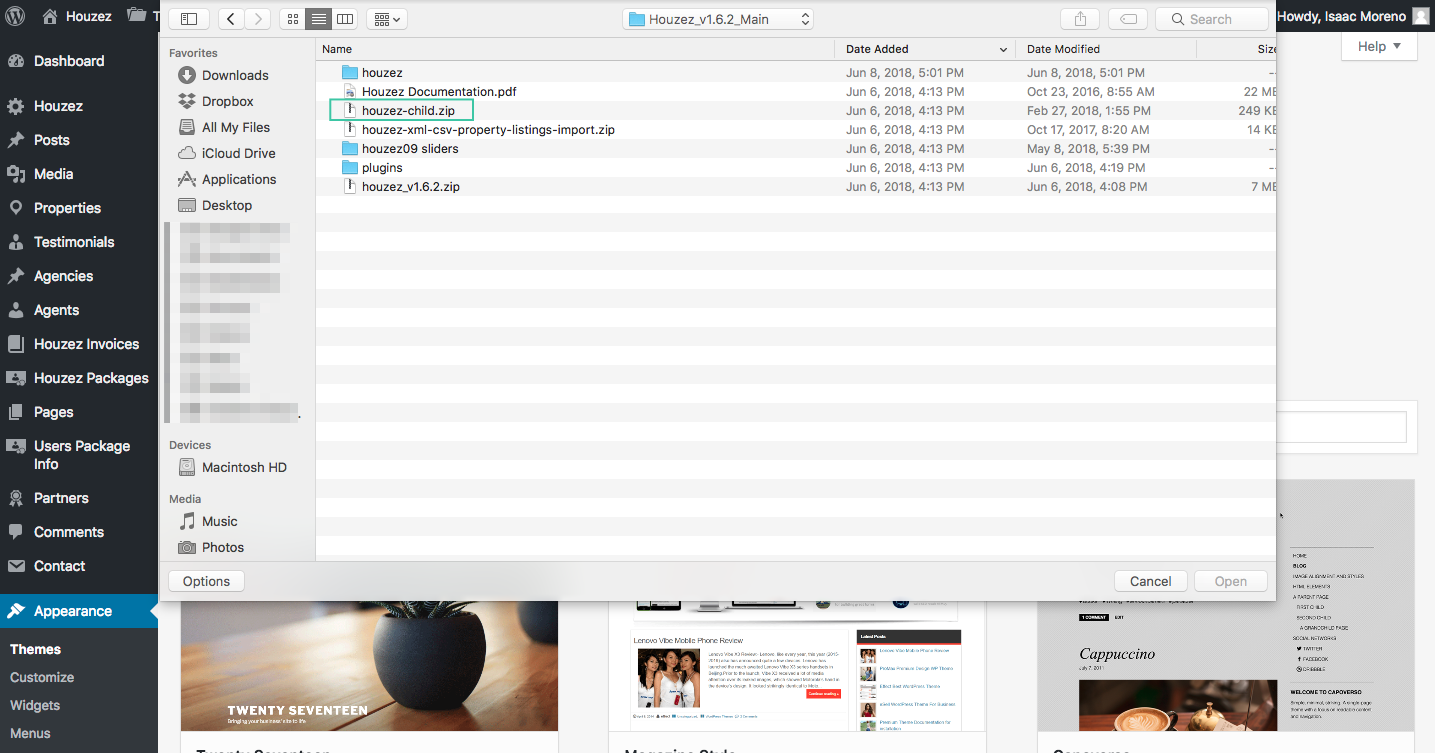The width and height of the screenshot is (1435, 753).
Task: Open Appearance in WordPress menu
Action: coord(79,611)
